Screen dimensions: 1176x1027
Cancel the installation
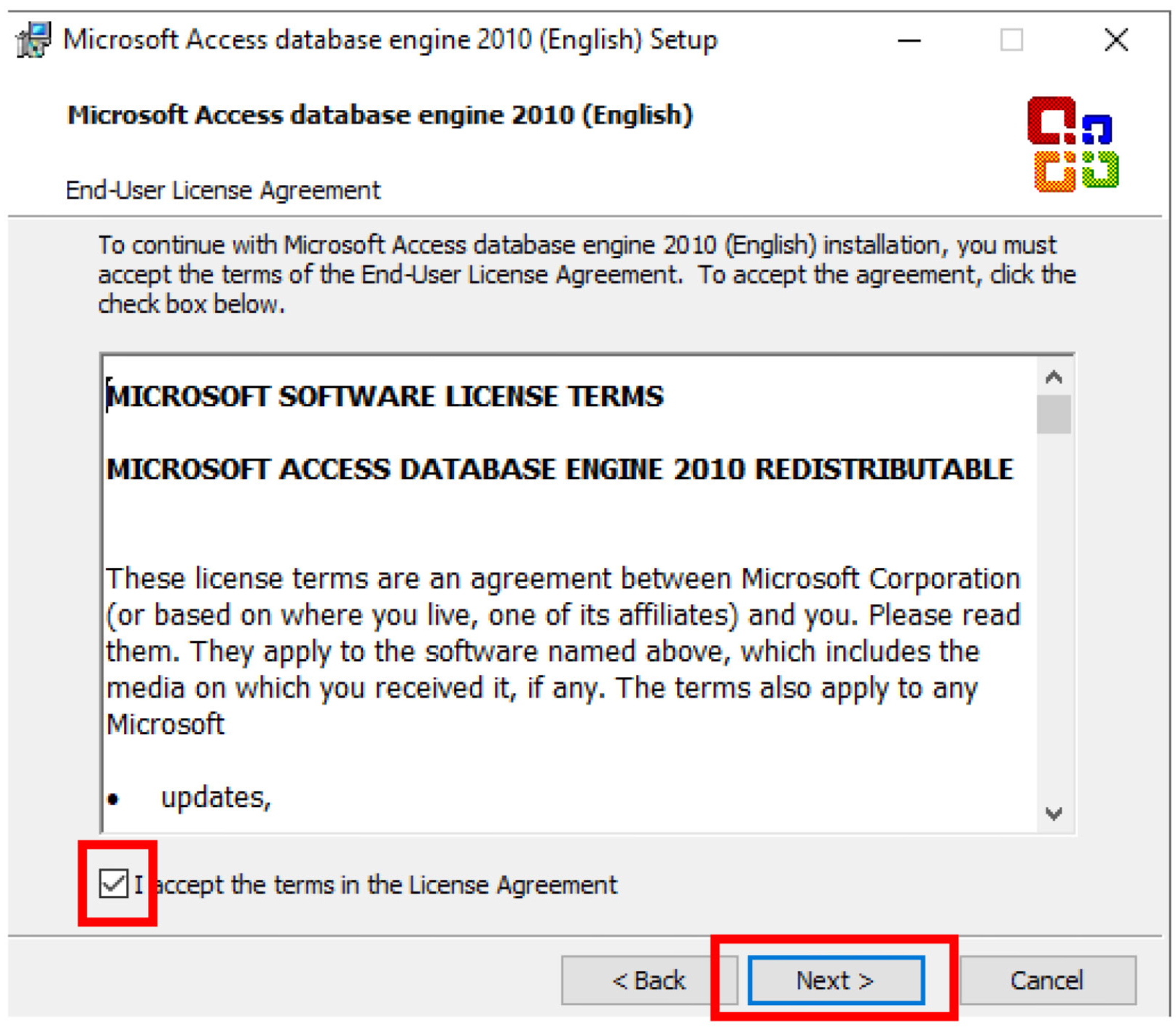[x=1046, y=980]
